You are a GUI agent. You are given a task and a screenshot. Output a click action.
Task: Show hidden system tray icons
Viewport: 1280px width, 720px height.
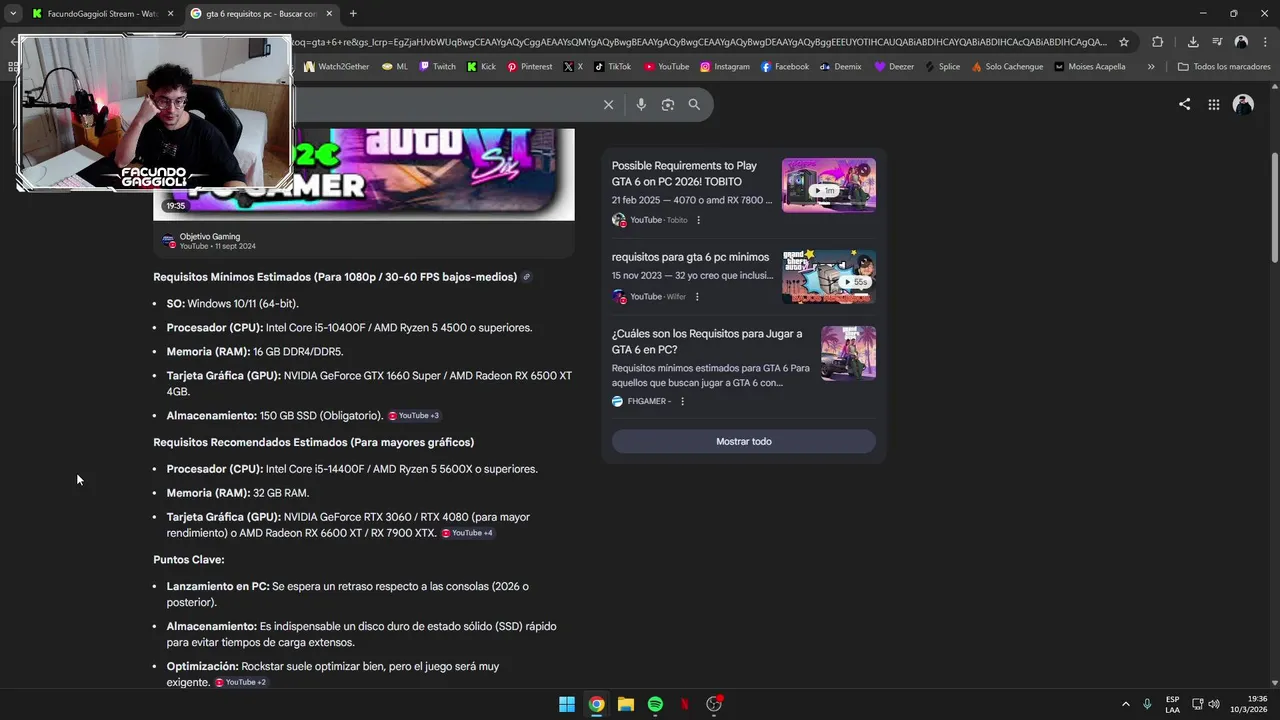click(x=1126, y=704)
